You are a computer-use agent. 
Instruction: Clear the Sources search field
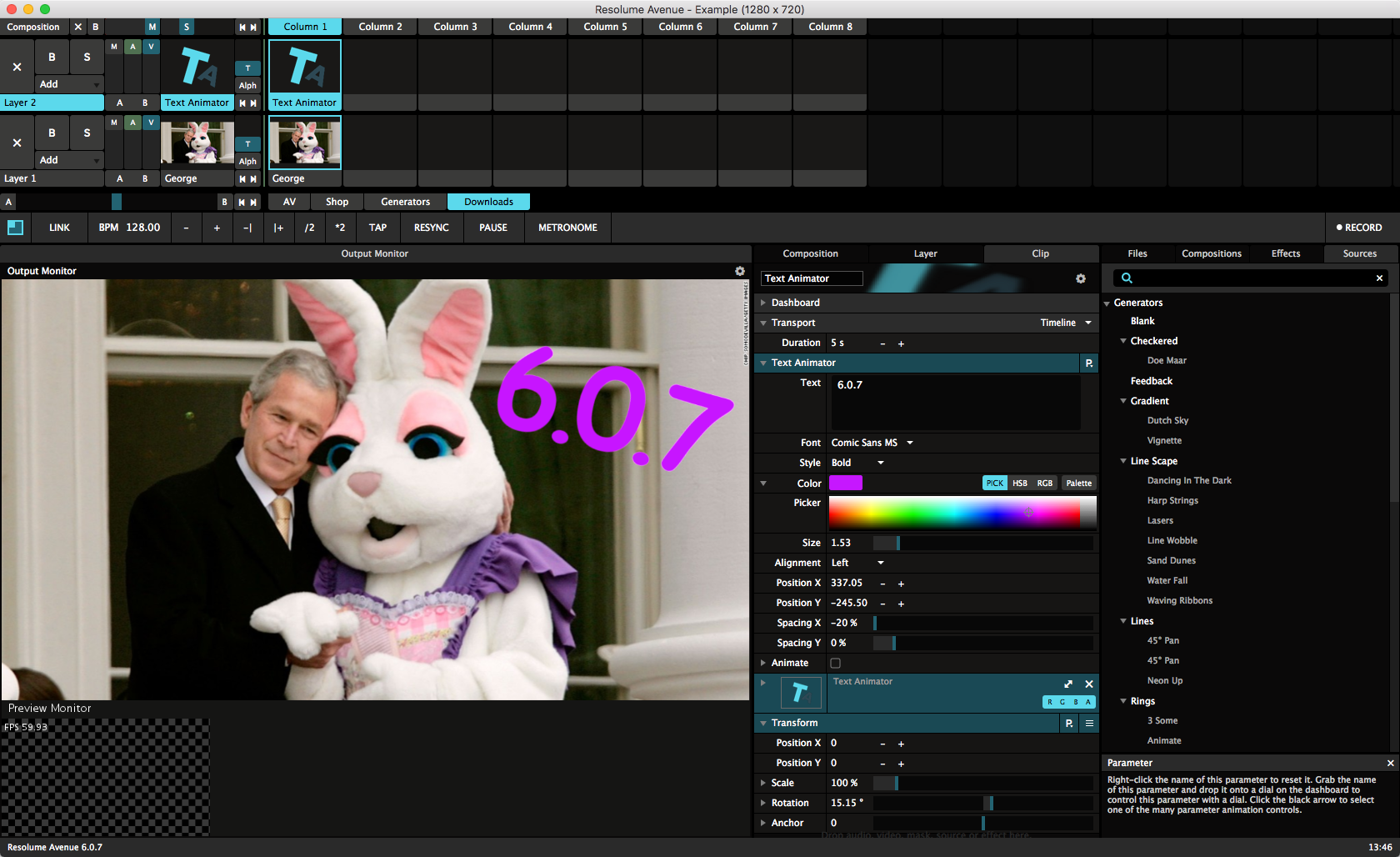(1378, 278)
